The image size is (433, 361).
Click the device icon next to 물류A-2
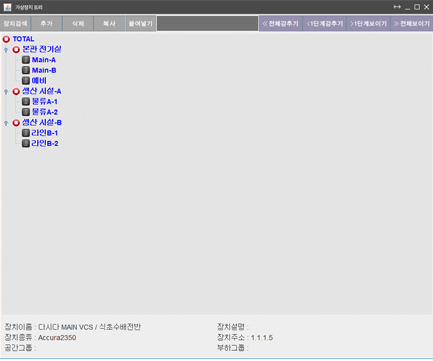(26, 112)
